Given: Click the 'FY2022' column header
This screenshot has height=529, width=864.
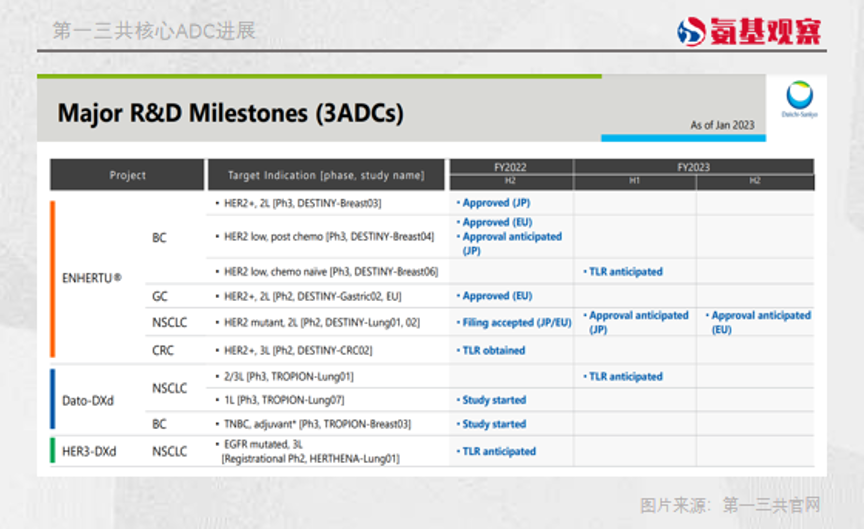Looking at the screenshot, I should tap(510, 167).
